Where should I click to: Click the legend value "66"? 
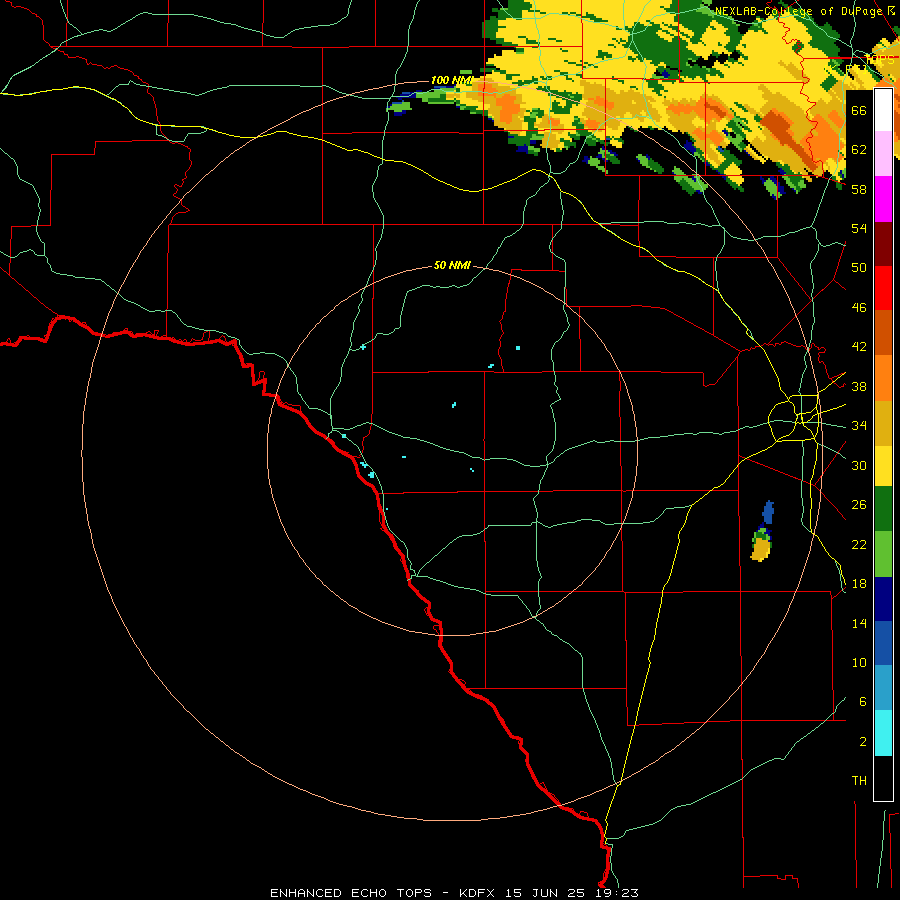pyautogui.click(x=859, y=110)
